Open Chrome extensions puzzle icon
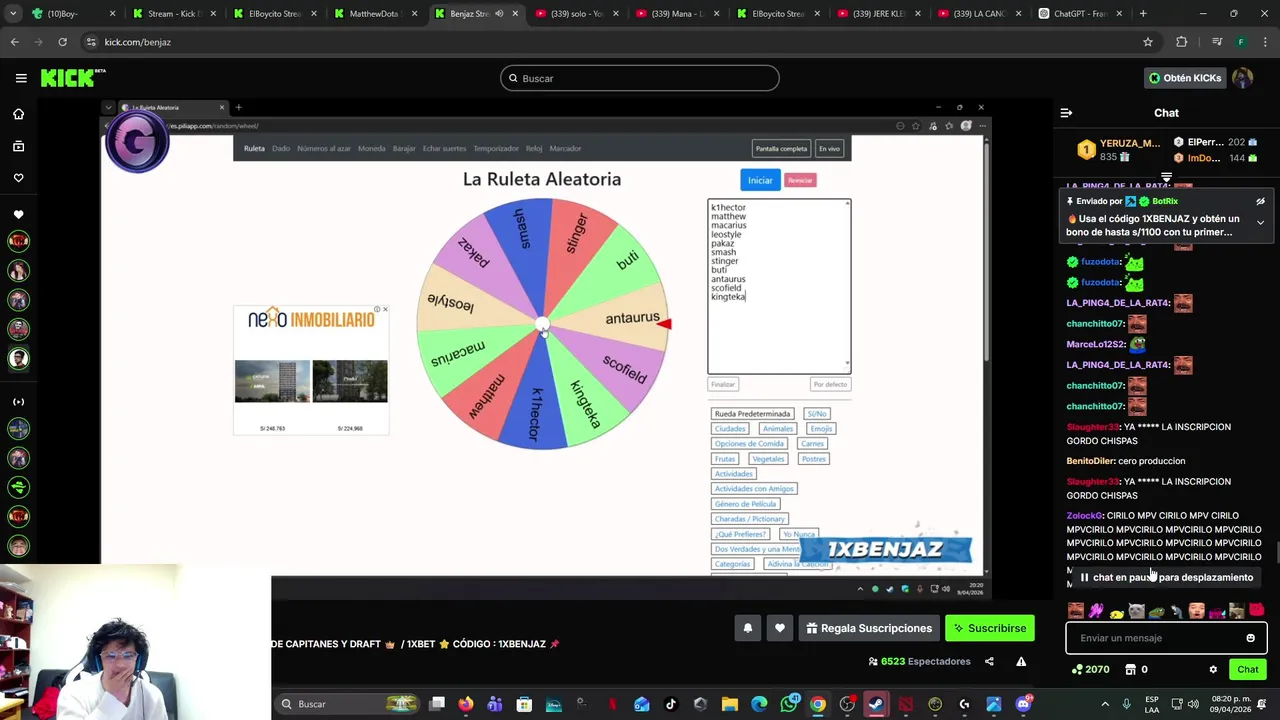Screen dimensions: 1280x720 [x=1182, y=42]
